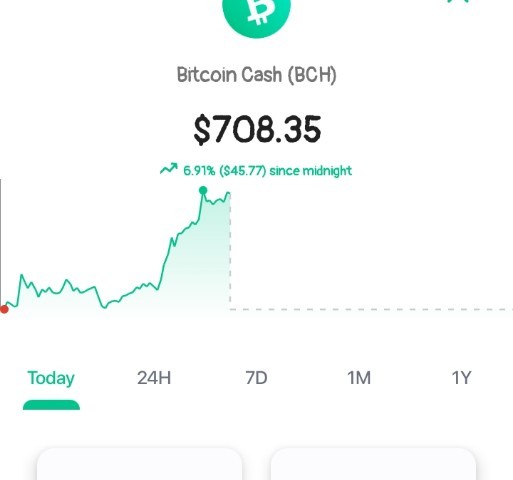513x480 pixels.
Task: Tap the ($45.77) dollar change amount
Action: point(243,171)
